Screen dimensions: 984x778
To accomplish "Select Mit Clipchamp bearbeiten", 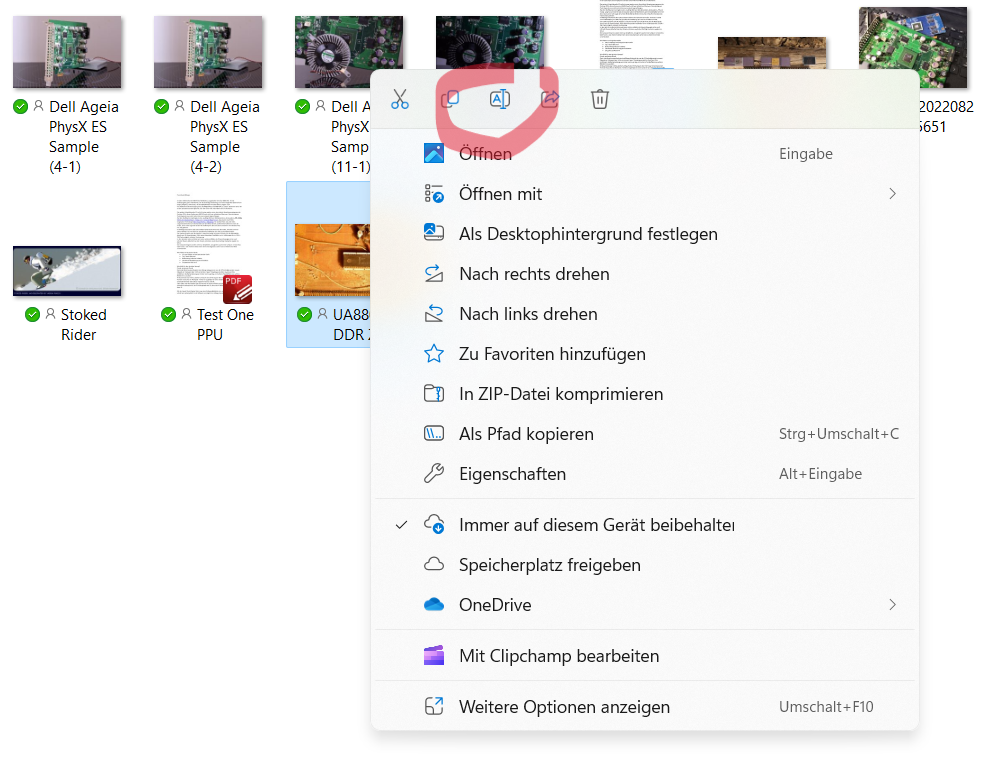I will click(x=646, y=656).
